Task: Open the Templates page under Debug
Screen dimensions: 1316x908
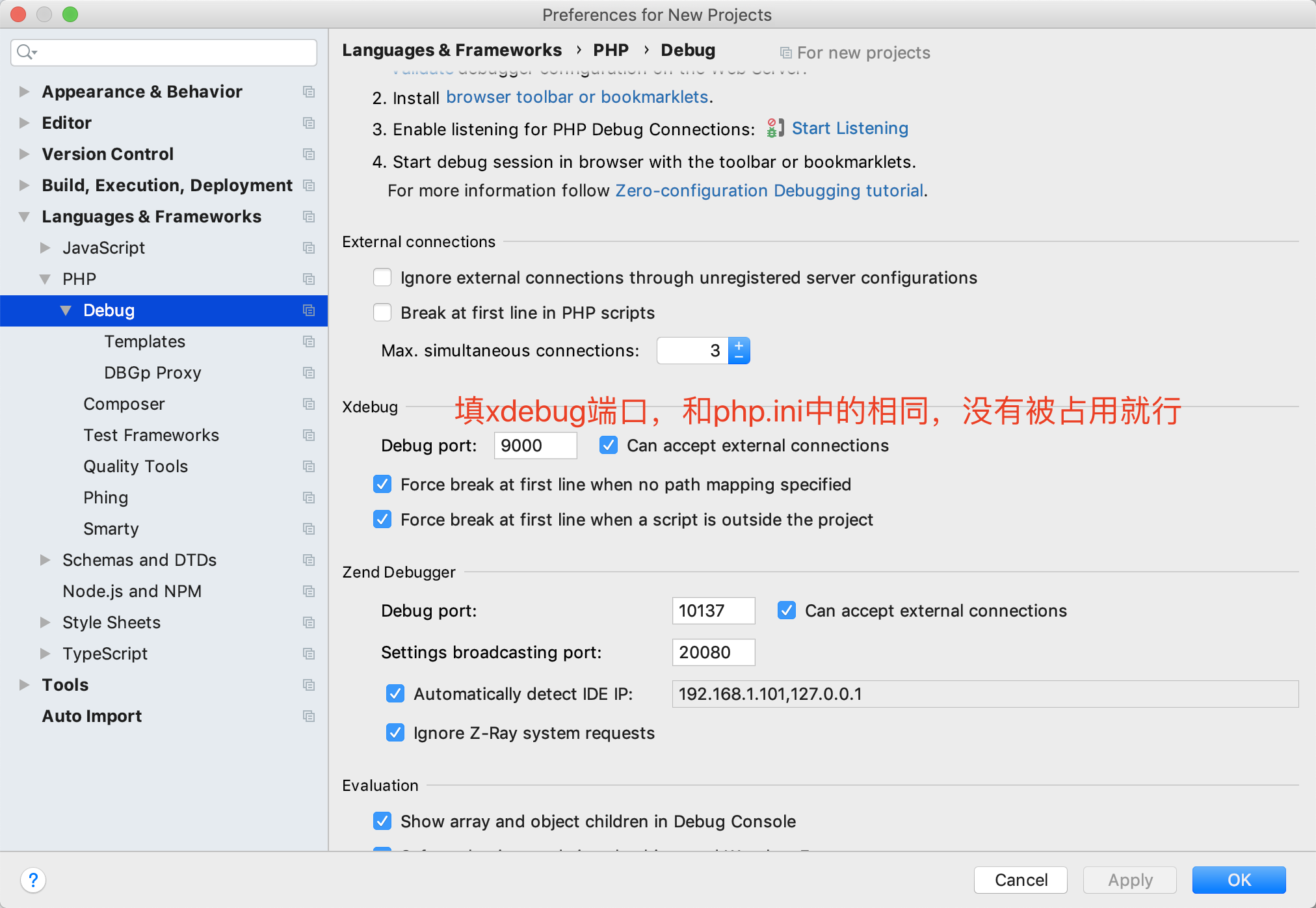Action: [144, 341]
